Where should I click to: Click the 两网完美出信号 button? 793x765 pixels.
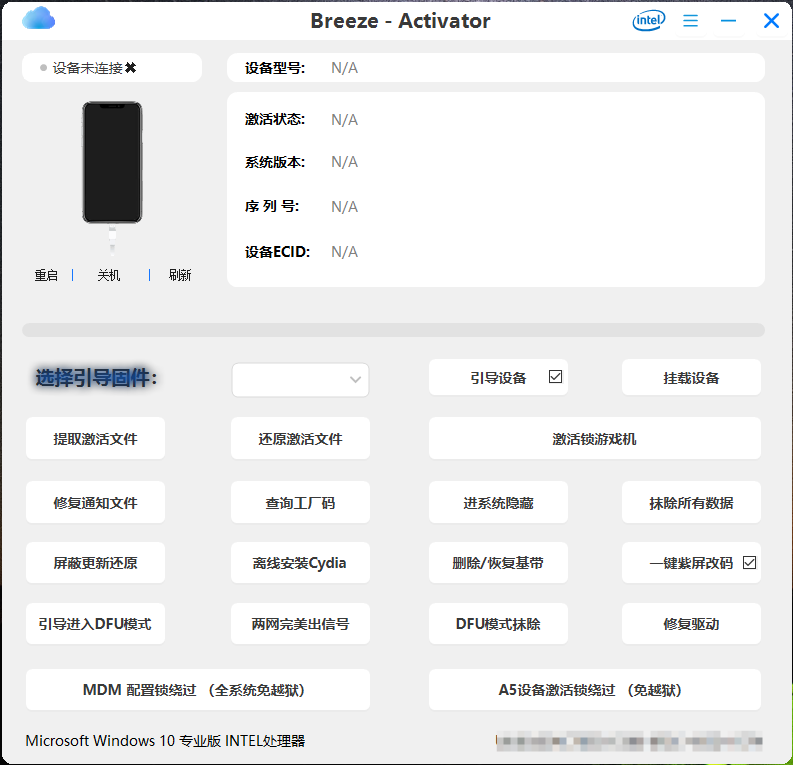click(x=300, y=623)
